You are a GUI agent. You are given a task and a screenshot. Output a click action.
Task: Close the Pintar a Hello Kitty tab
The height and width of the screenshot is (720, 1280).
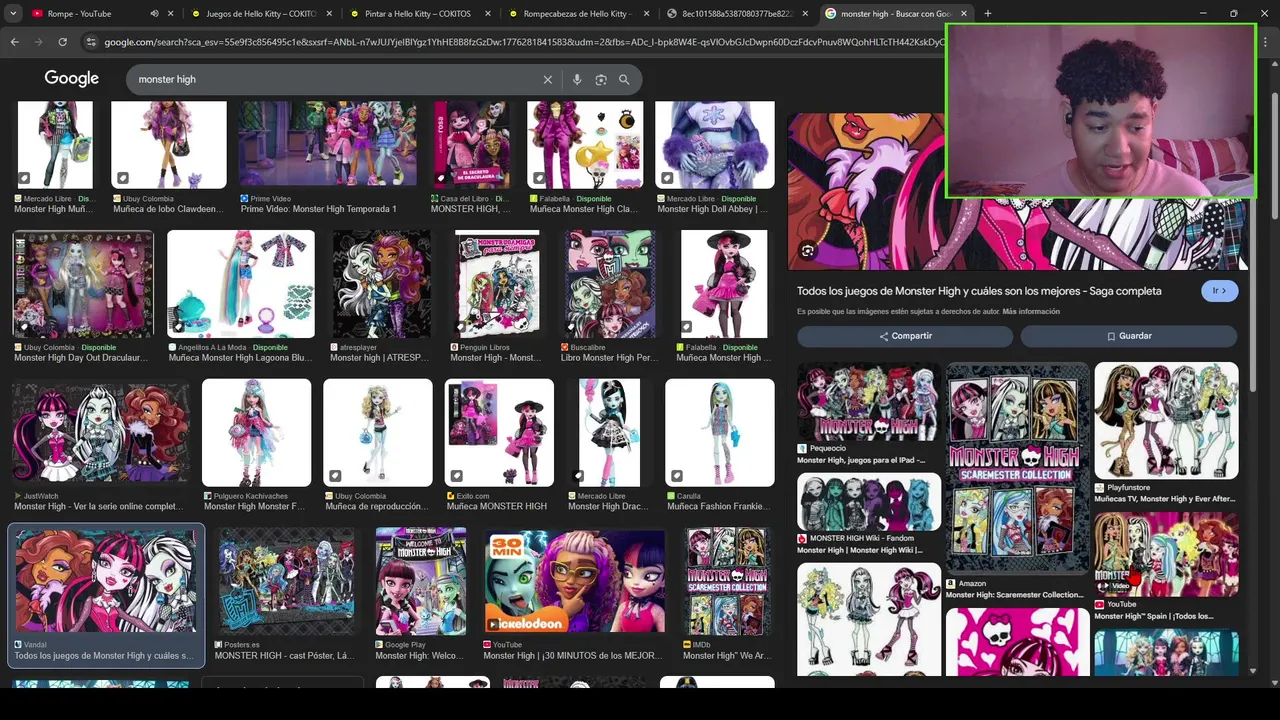[x=489, y=14]
